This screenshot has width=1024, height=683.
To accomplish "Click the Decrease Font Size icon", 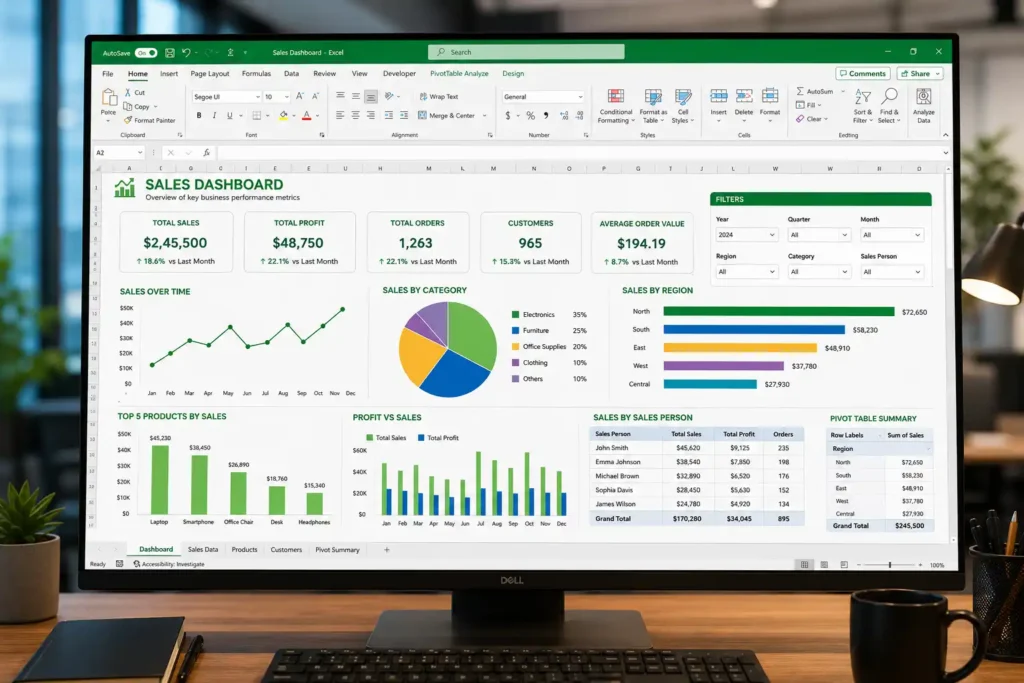I will pos(315,96).
